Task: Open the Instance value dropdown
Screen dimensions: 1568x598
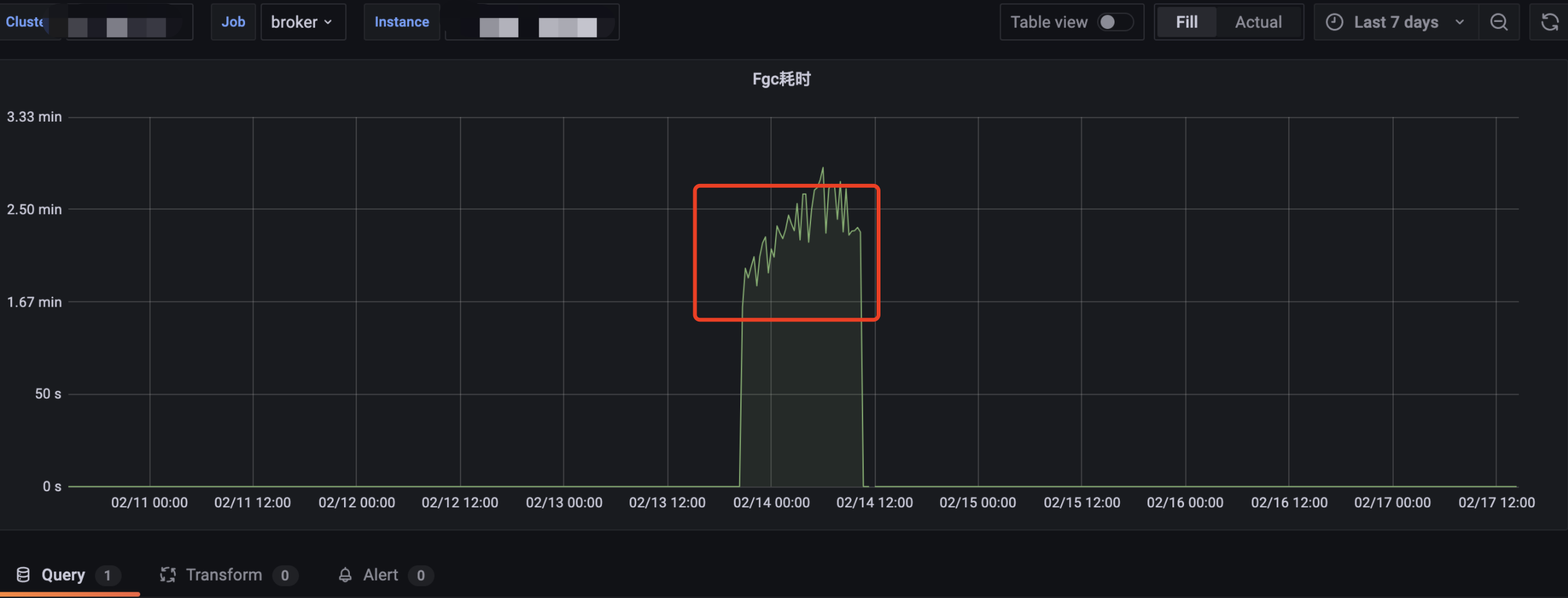Action: (x=532, y=22)
